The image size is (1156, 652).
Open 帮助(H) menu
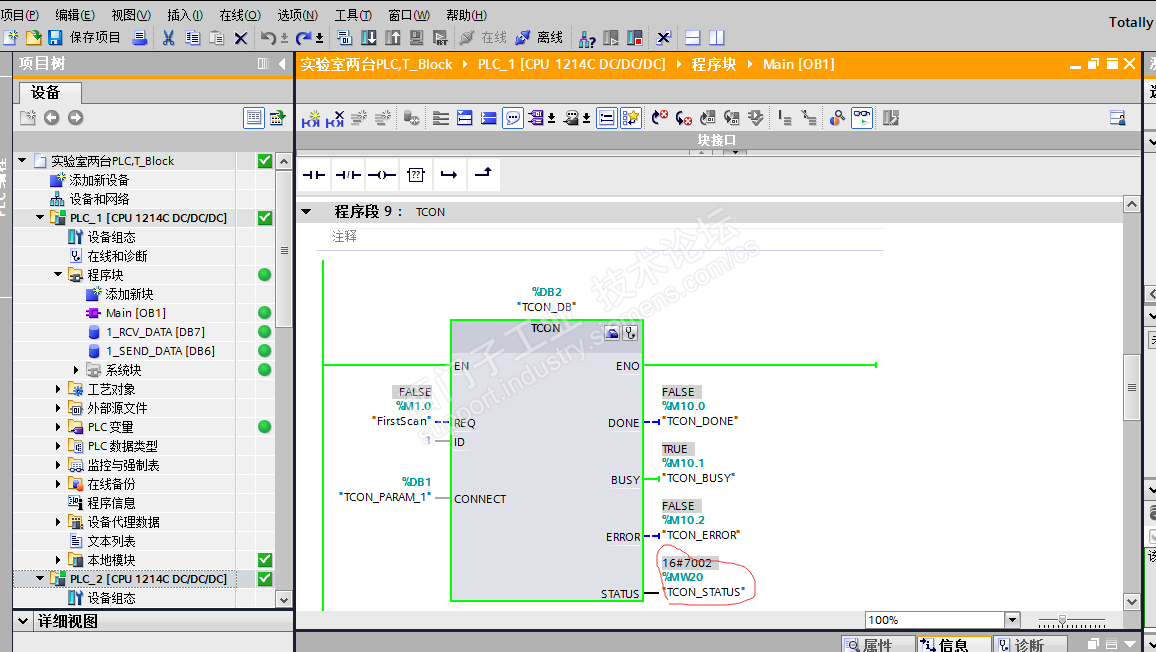pos(466,15)
